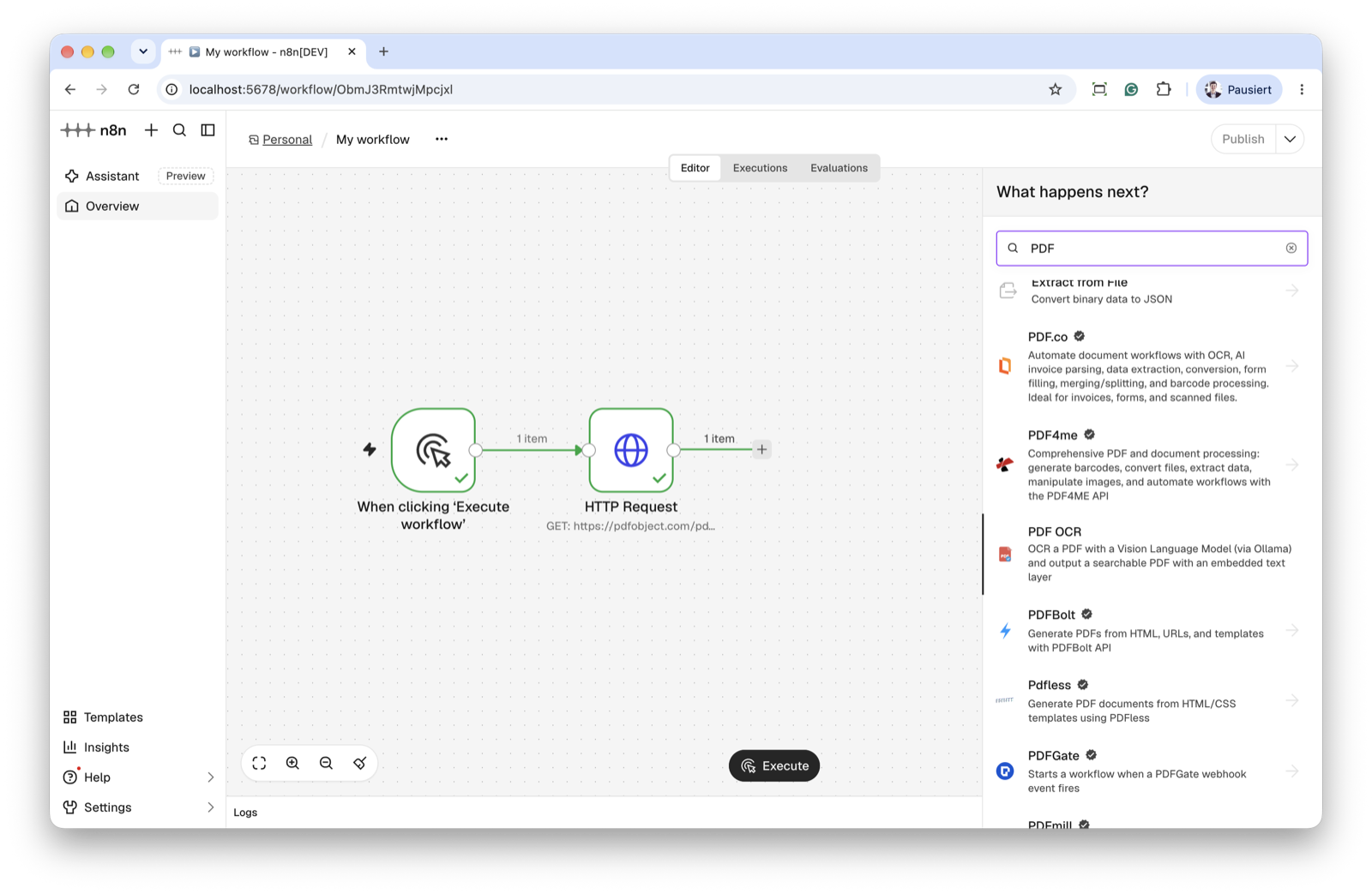Open workflow three-dots options menu

[x=442, y=139]
